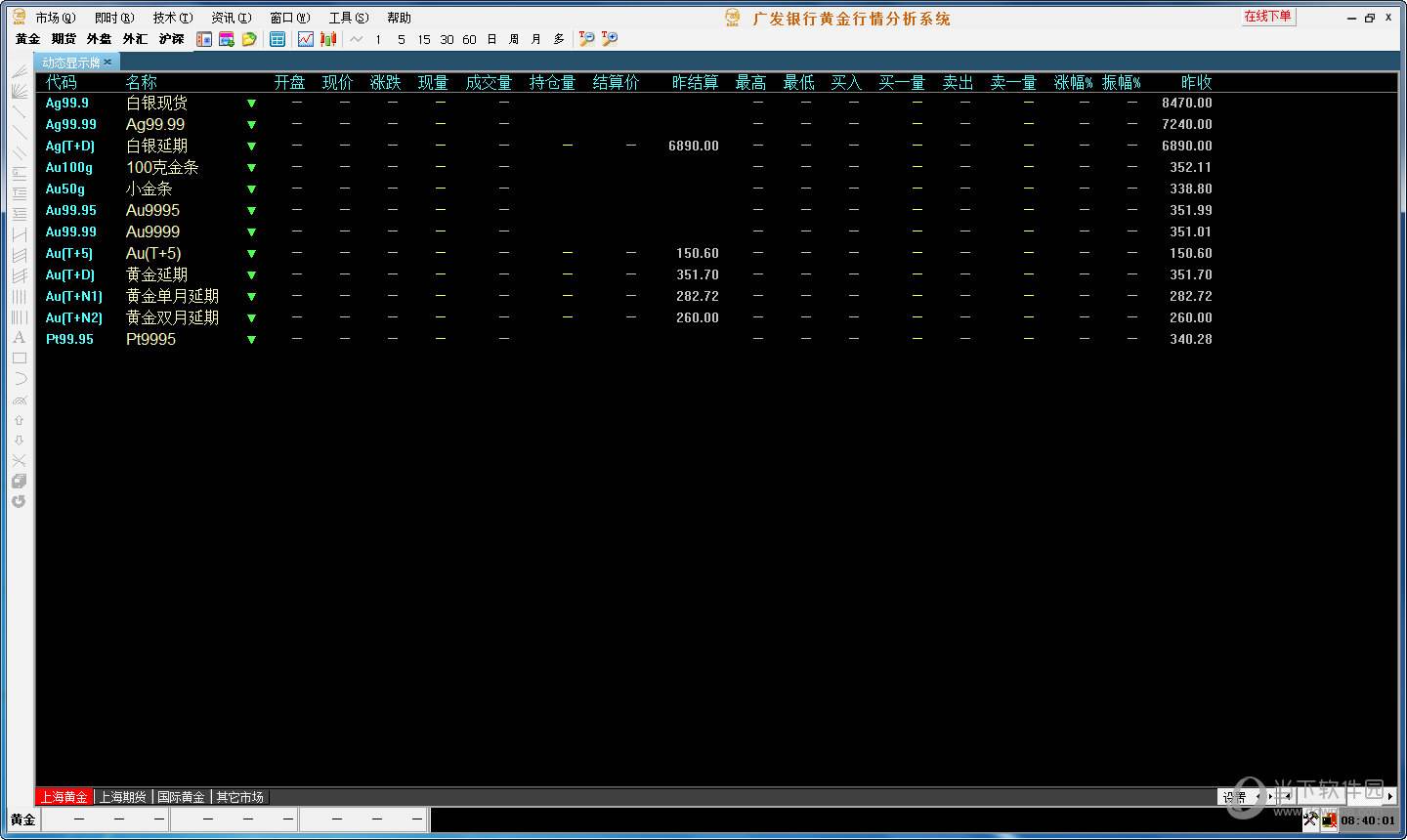Open the quote table grid icon
1407x840 pixels.
[x=277, y=39]
